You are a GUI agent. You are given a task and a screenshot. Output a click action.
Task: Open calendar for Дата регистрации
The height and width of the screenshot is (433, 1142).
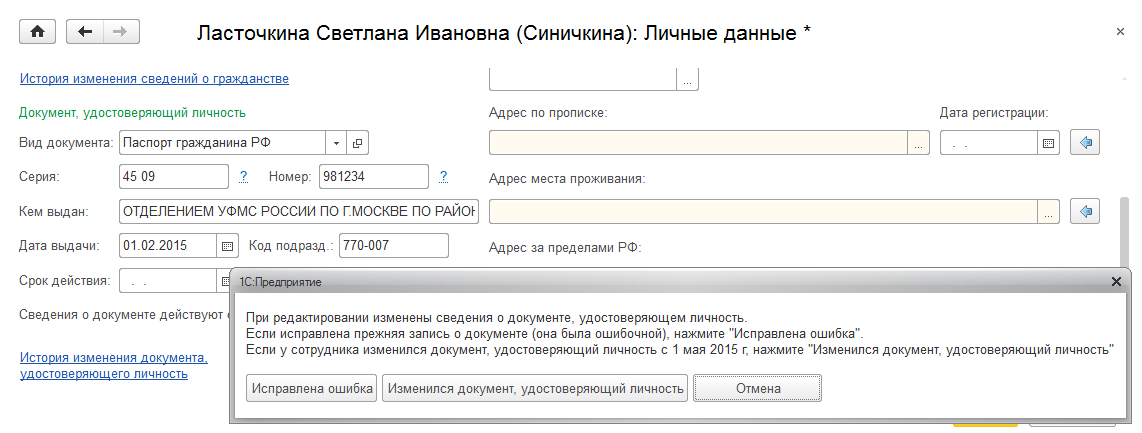(1049, 143)
